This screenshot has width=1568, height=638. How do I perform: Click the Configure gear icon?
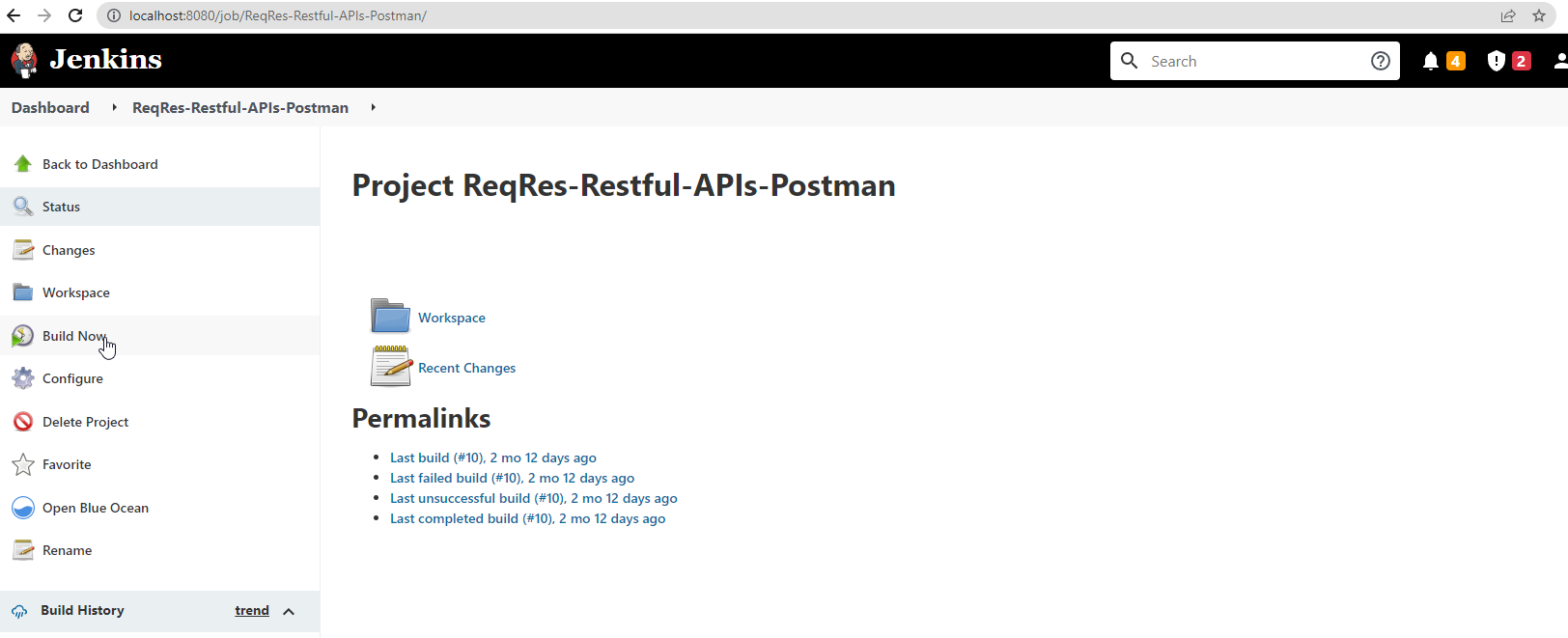[23, 378]
